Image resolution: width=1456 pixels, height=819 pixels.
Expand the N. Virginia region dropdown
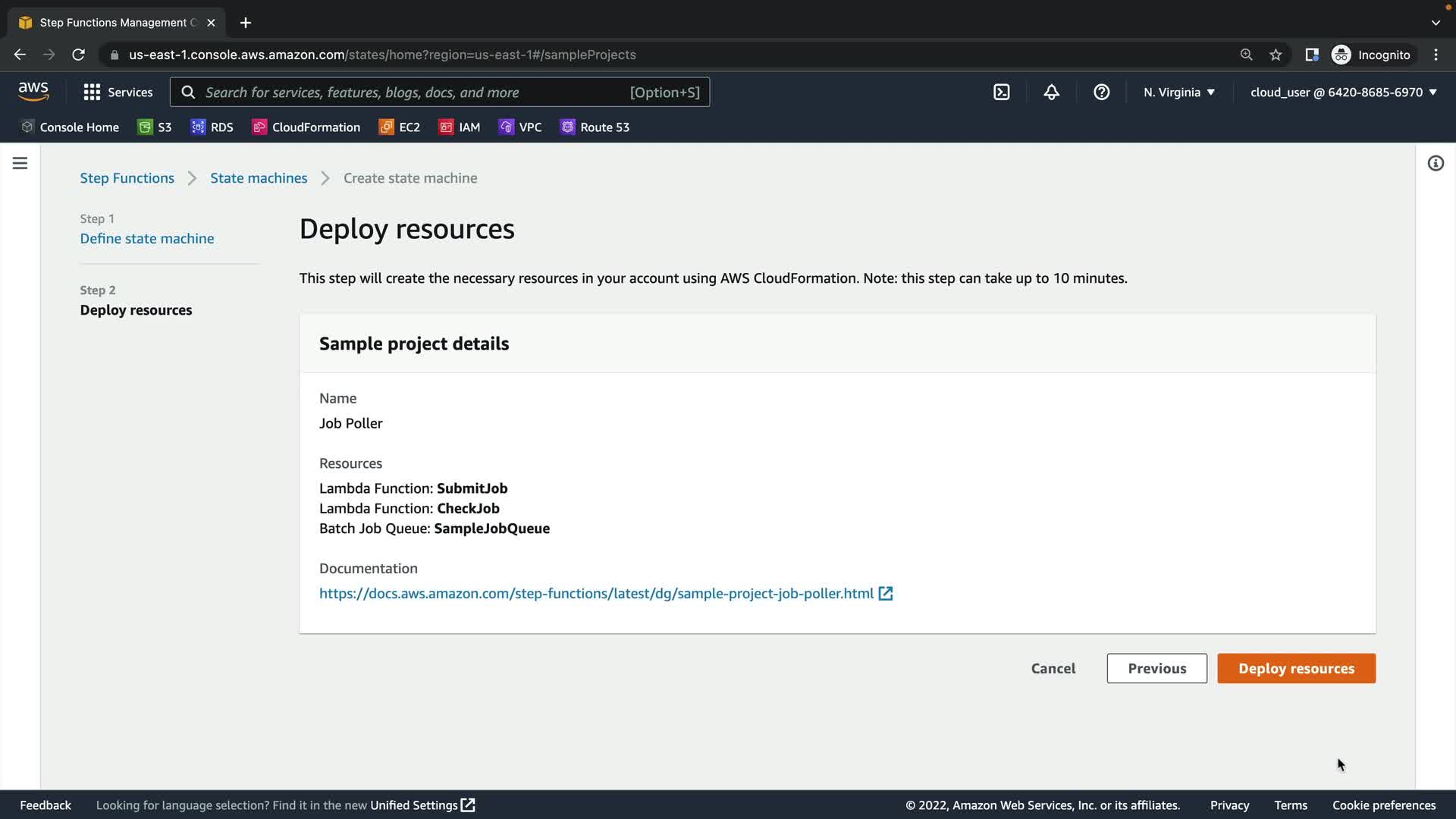pos(1179,92)
